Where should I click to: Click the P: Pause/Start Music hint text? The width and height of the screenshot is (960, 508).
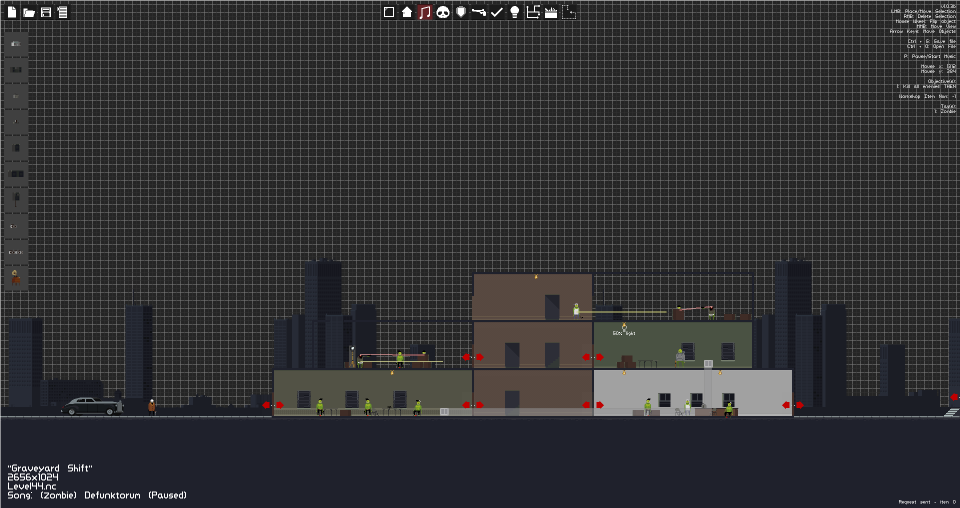click(x=929, y=56)
